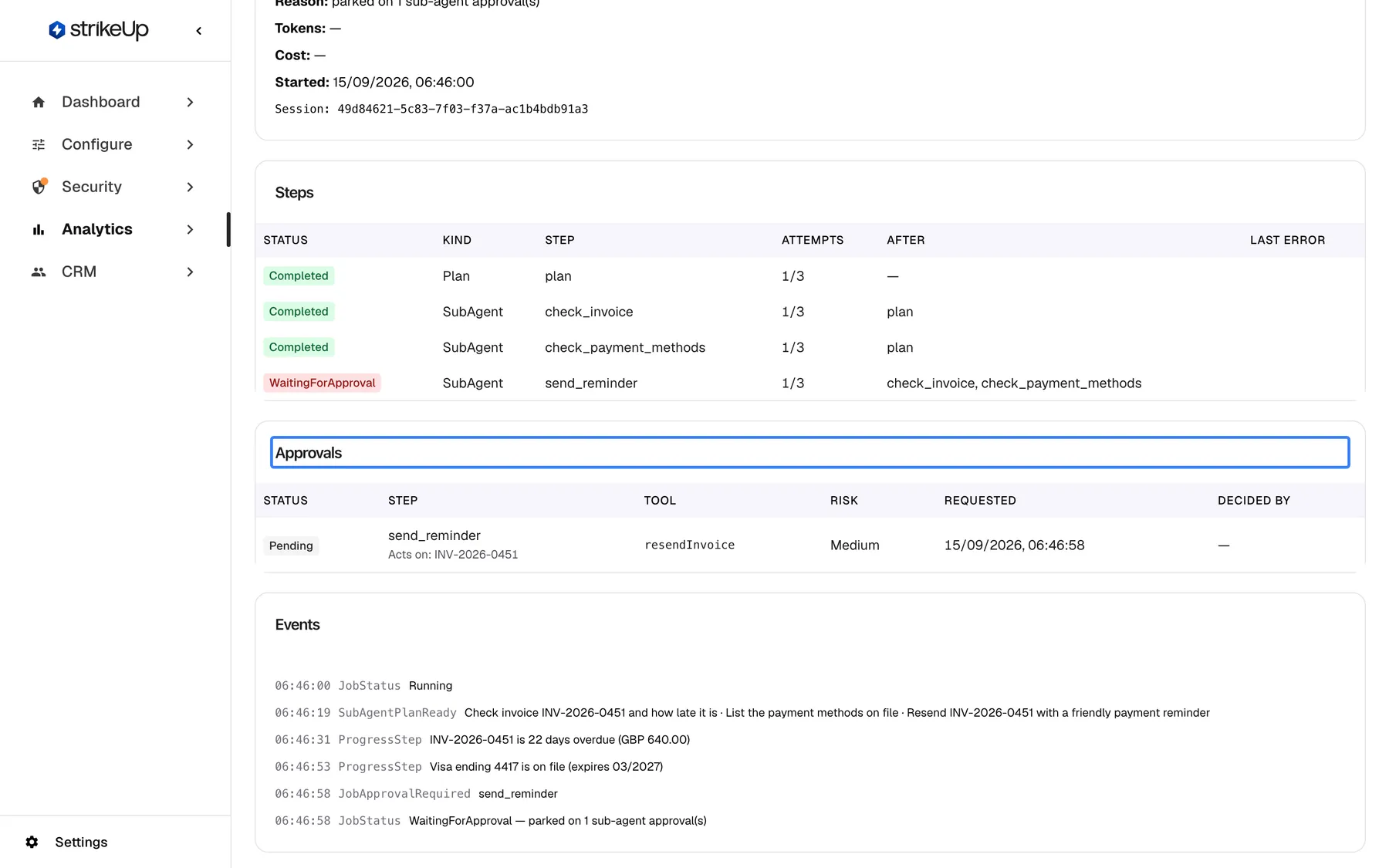Click the Medium risk value
This screenshot has width=1389, height=868.
pos(854,545)
